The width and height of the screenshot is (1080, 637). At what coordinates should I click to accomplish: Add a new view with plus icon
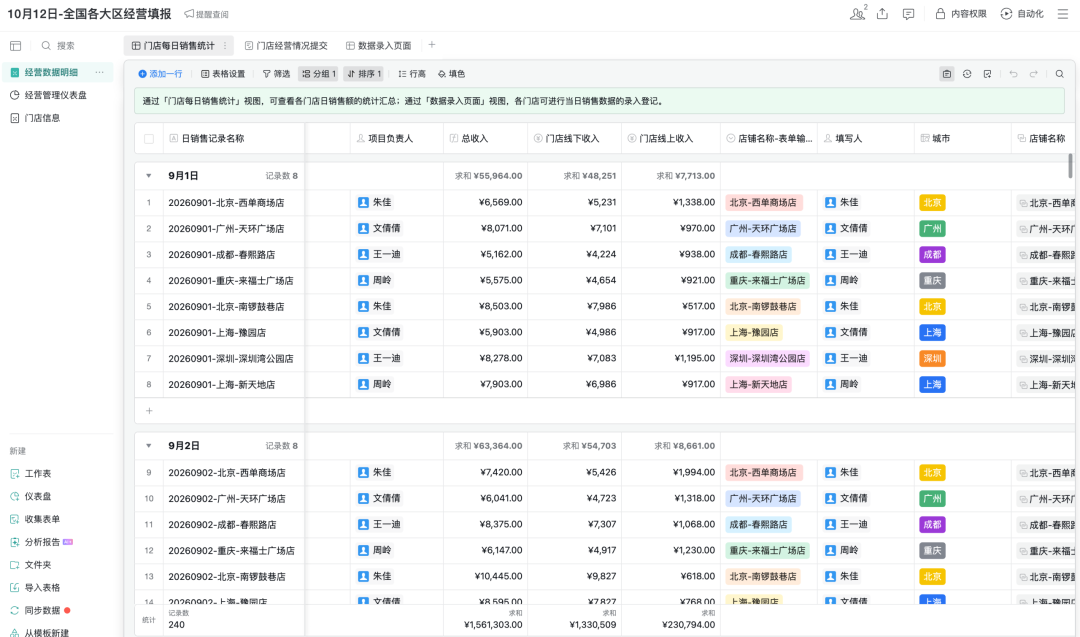(432, 45)
